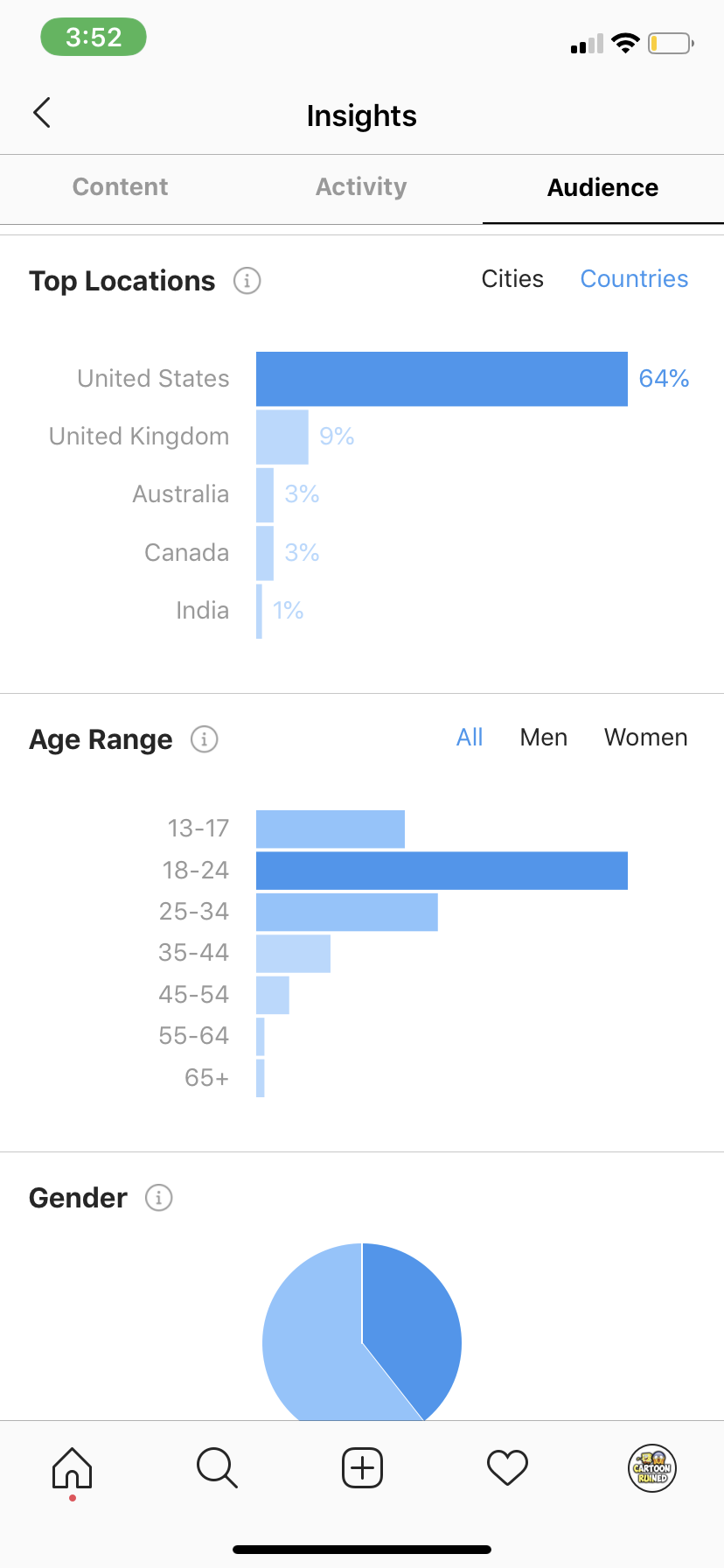Switch to the Content tab
Image resolution: width=724 pixels, height=1568 pixels.
point(121,187)
